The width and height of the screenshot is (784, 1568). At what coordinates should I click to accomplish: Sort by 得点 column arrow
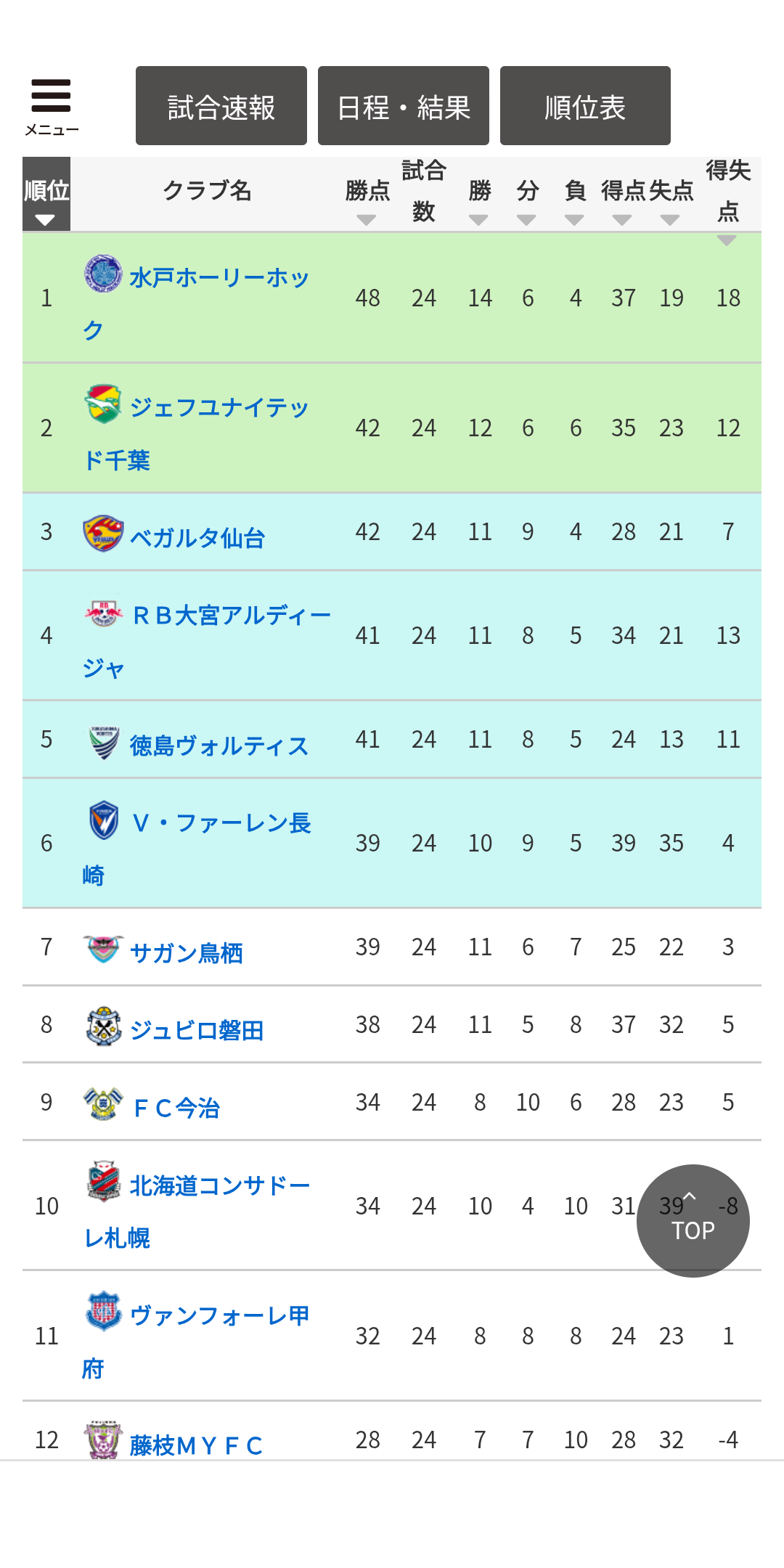pos(622,219)
